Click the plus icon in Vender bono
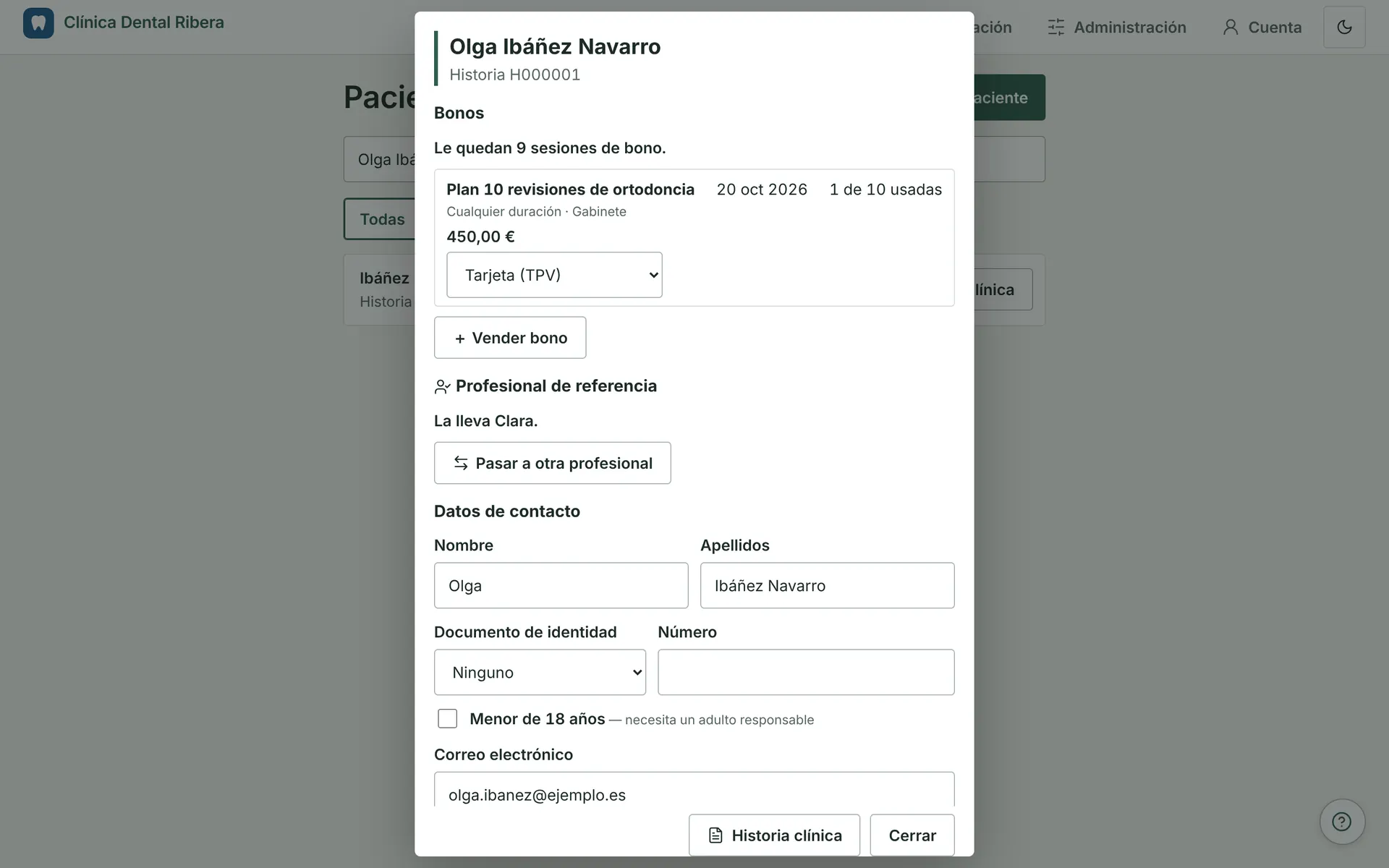Viewport: 1389px width, 868px height. pyautogui.click(x=460, y=339)
